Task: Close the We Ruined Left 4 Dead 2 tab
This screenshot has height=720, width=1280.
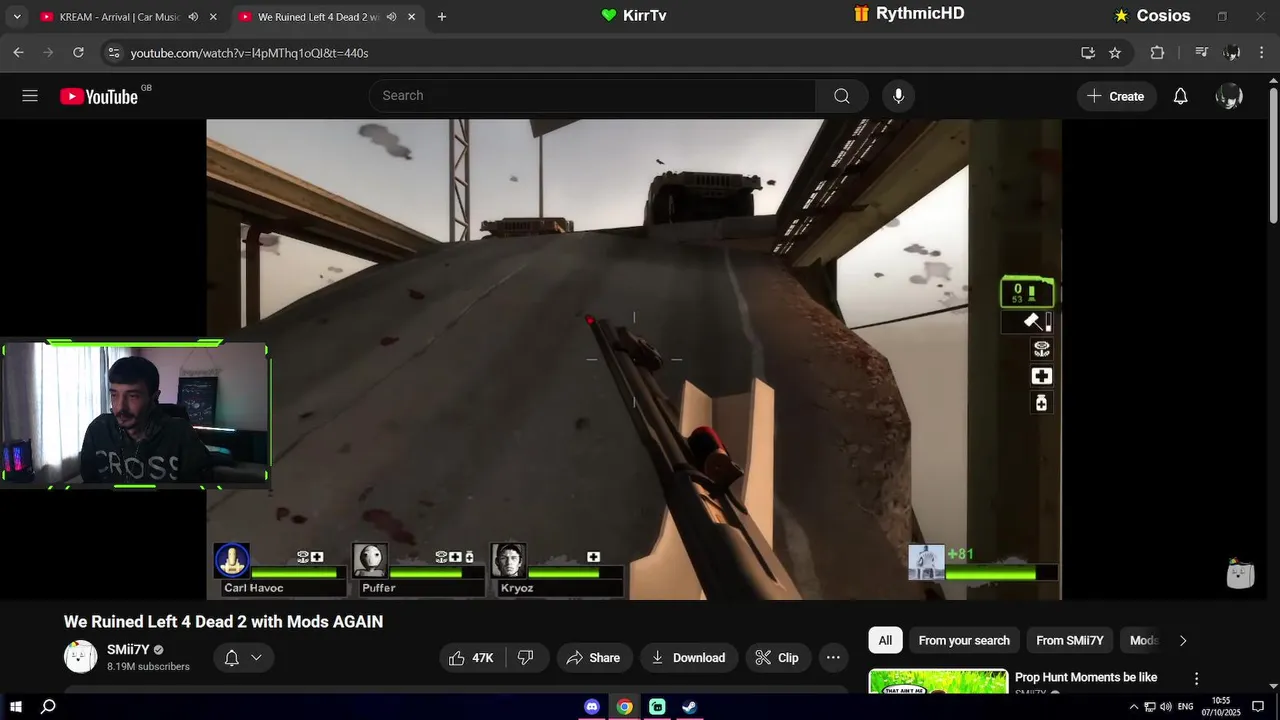Action: tap(411, 17)
